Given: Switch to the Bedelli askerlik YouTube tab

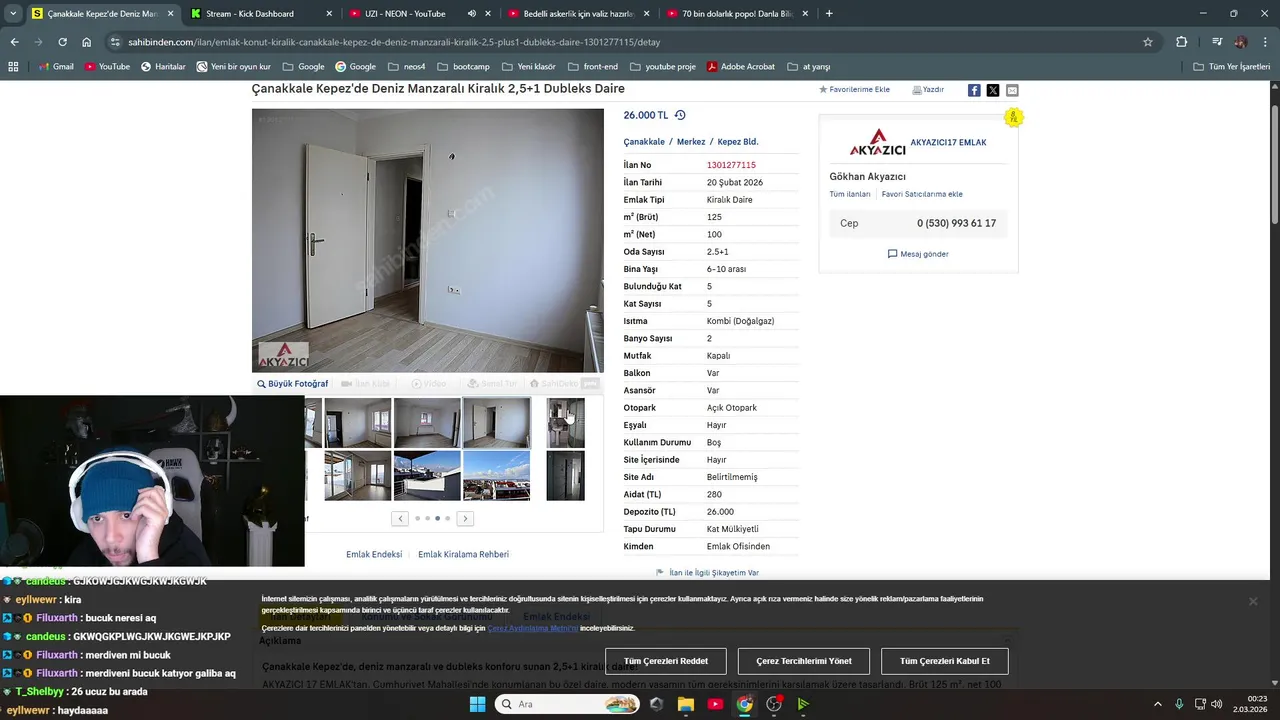Looking at the screenshot, I should point(578,13).
